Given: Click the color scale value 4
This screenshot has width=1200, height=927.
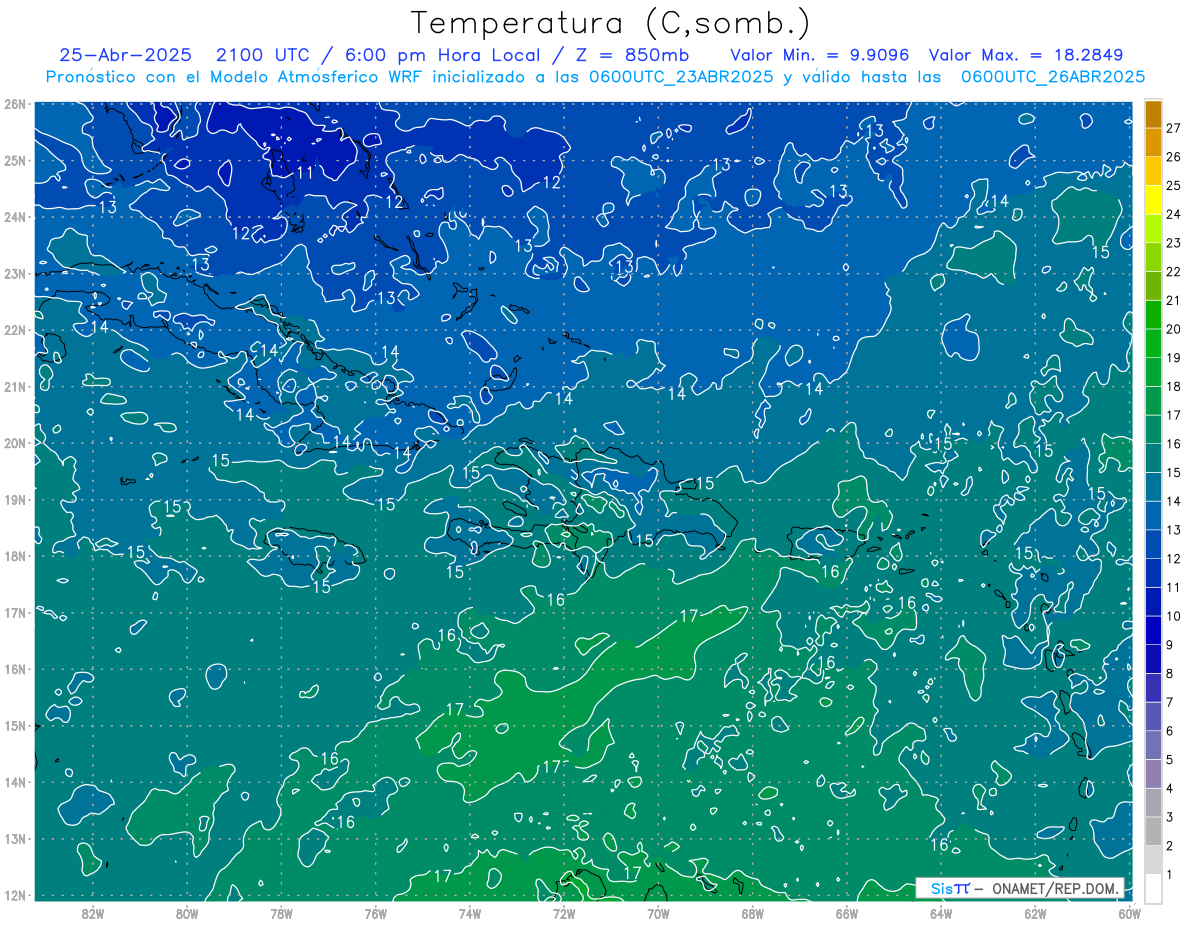Looking at the screenshot, I should 1170,789.
